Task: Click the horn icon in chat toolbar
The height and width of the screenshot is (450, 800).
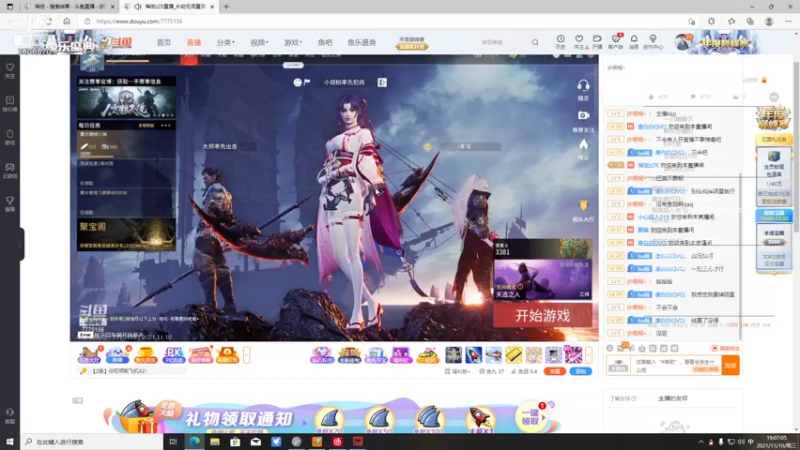Action: click(x=632, y=348)
